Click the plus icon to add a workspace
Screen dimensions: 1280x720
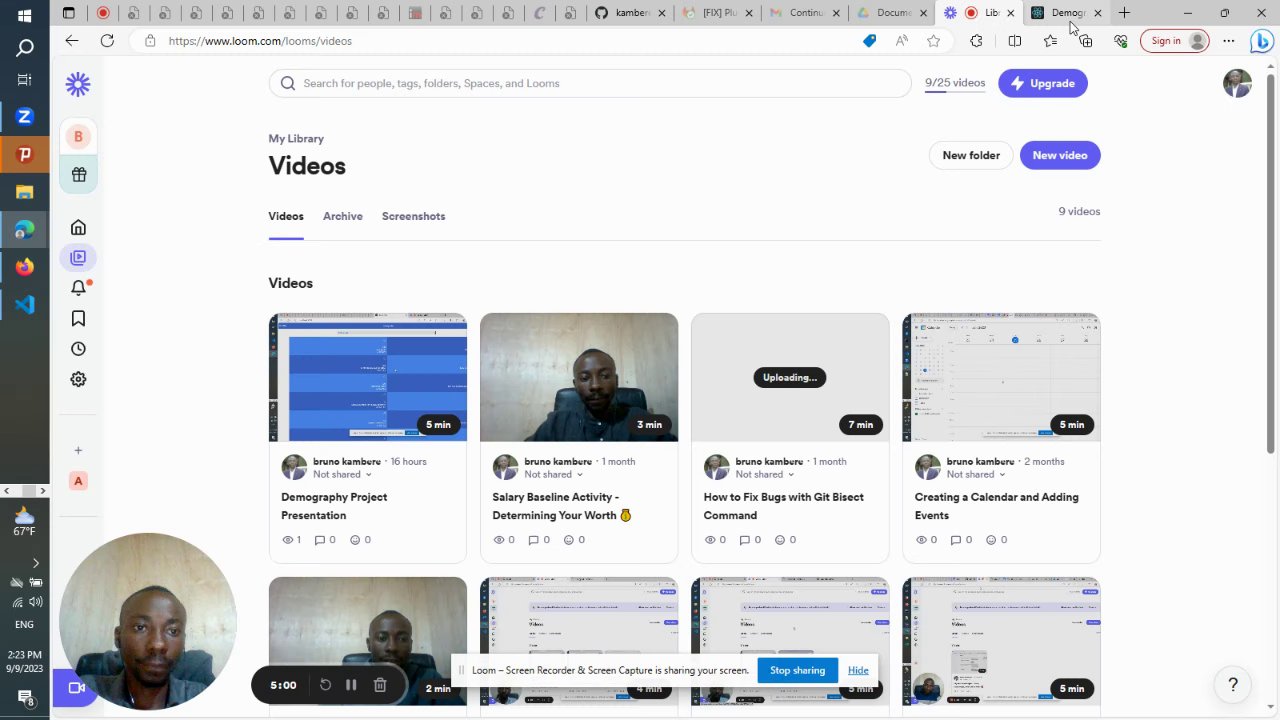click(78, 450)
